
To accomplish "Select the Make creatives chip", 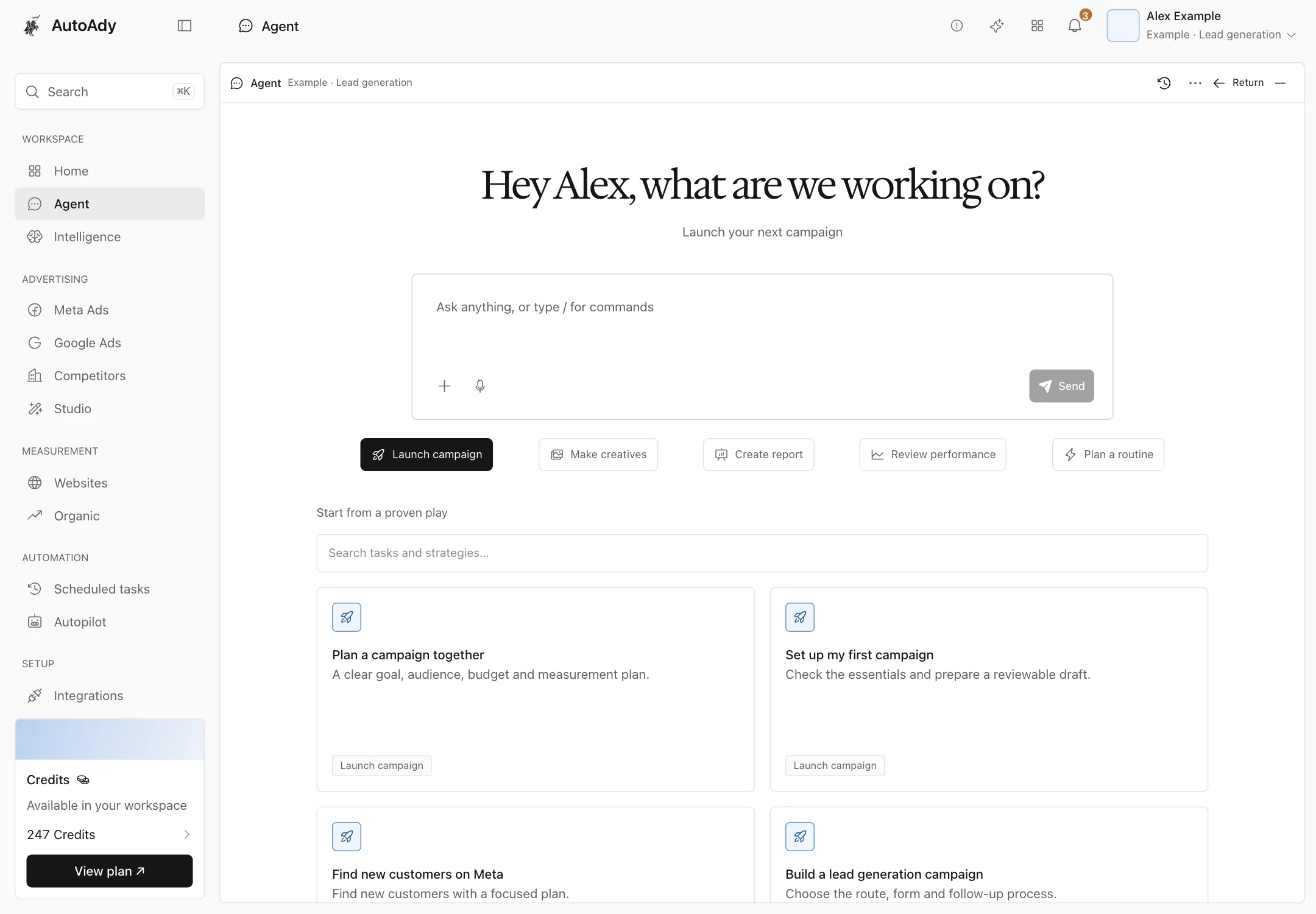I will click(598, 455).
